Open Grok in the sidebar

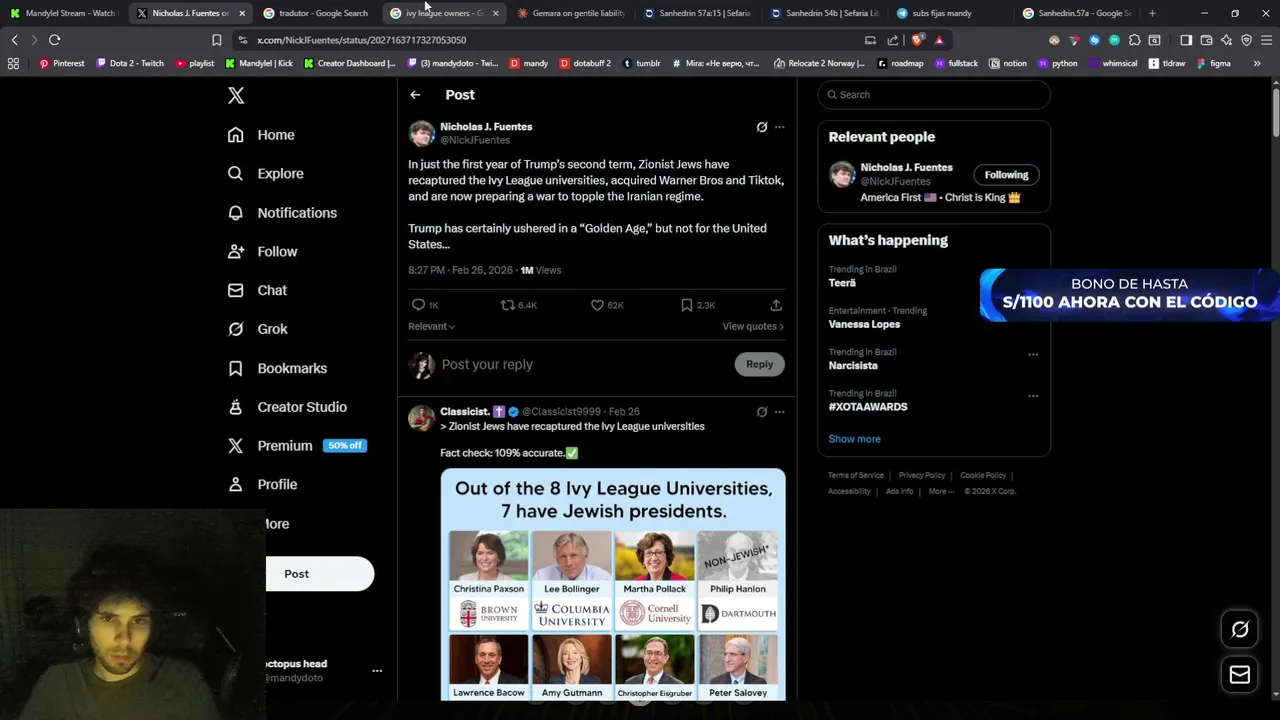(257, 329)
